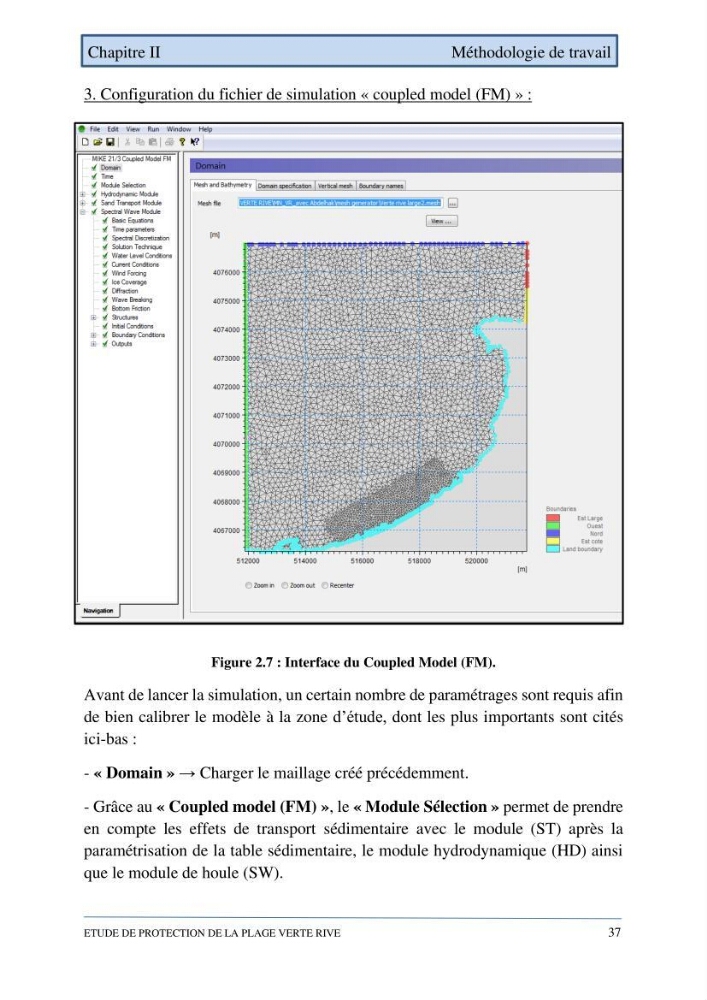Expand the Boundary Conditions tree node
707x1000 pixels.
(93, 335)
